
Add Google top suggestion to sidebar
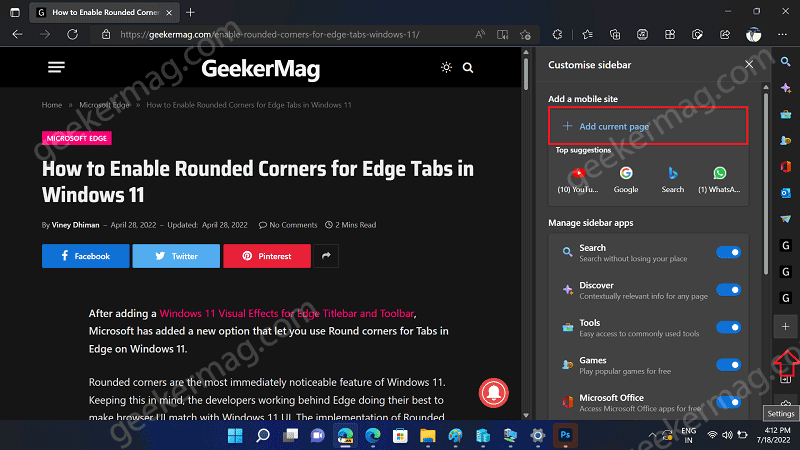[626, 180]
